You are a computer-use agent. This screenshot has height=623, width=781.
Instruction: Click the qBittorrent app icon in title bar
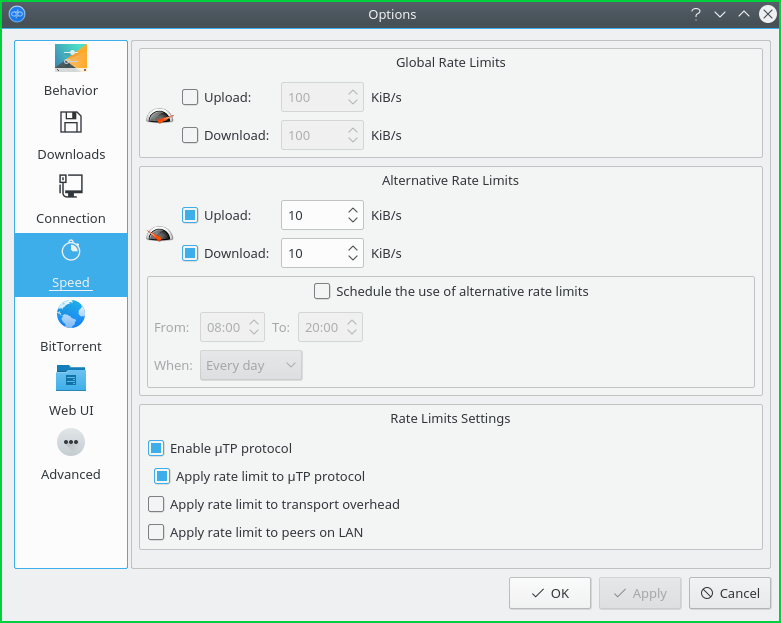coord(17,14)
